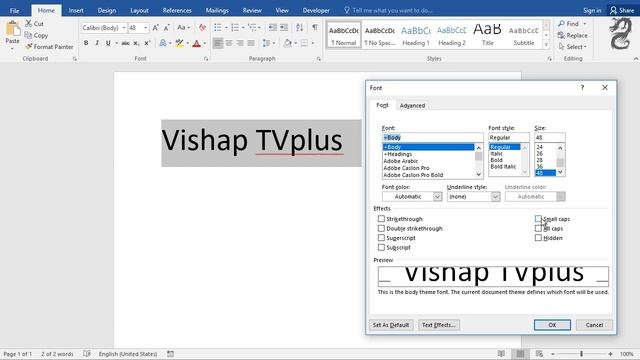Click Set As Default button
Screen dimensions: 640x360
point(391,325)
